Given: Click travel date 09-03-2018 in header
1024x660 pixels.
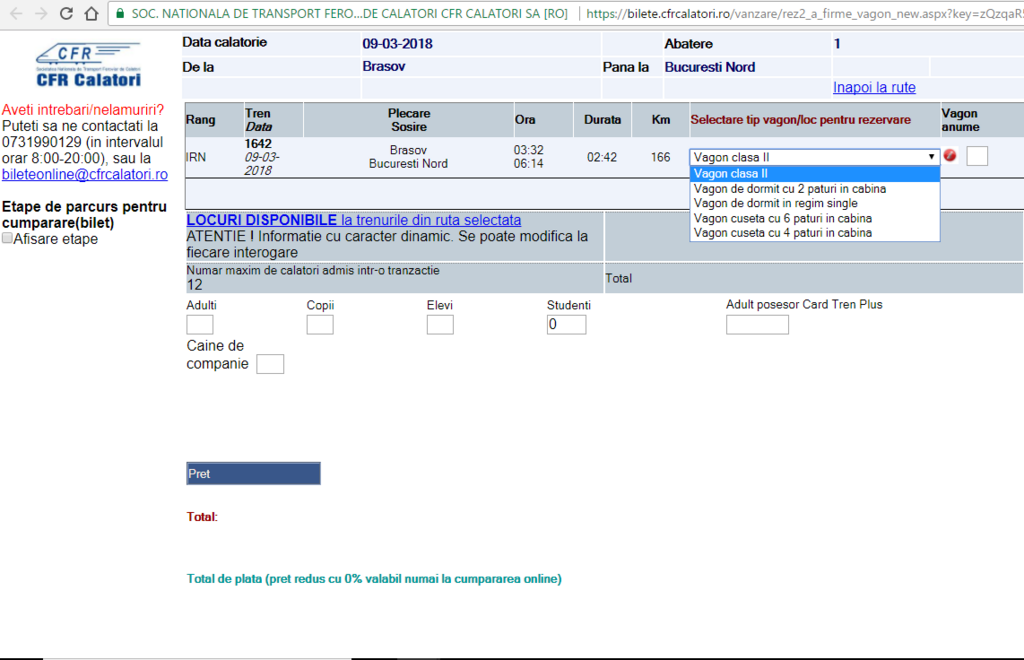Looking at the screenshot, I should click(398, 44).
